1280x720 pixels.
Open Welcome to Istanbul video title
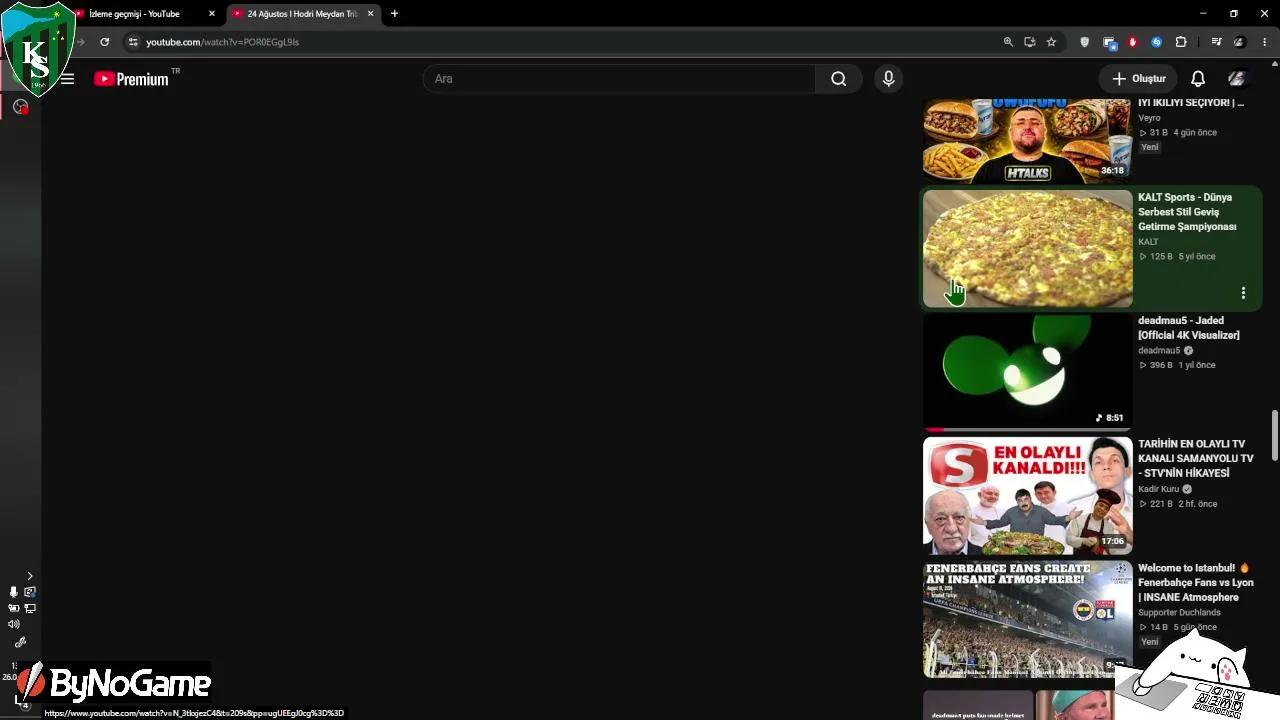pos(1196,583)
